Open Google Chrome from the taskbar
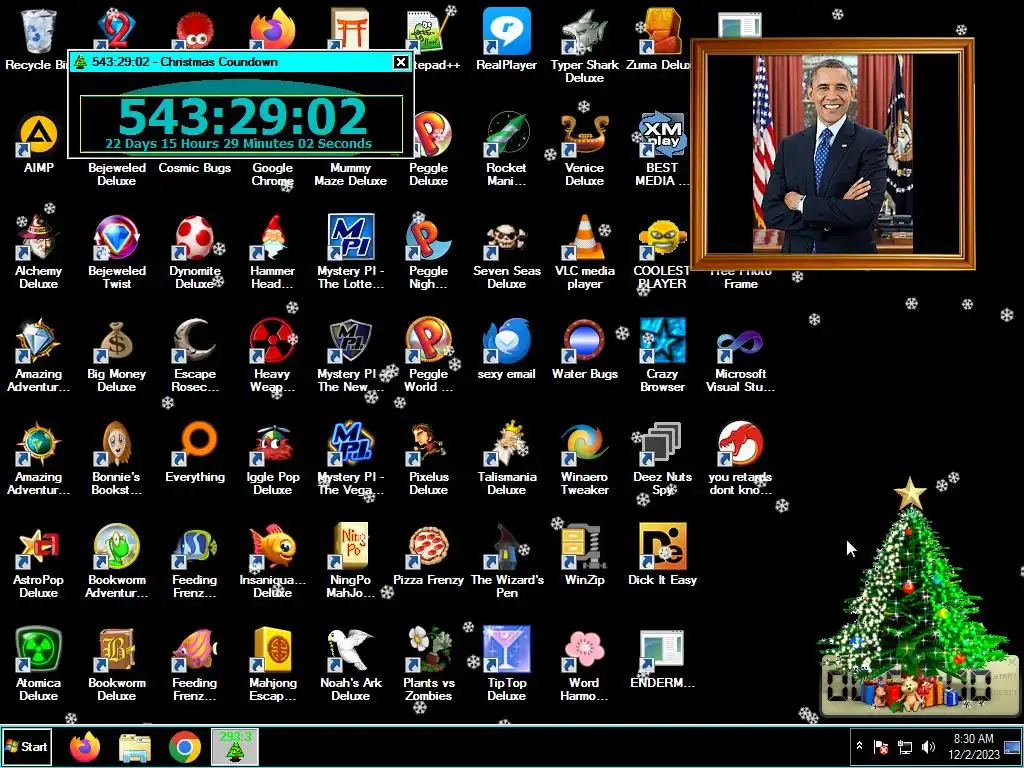This screenshot has width=1024, height=768. click(185, 747)
